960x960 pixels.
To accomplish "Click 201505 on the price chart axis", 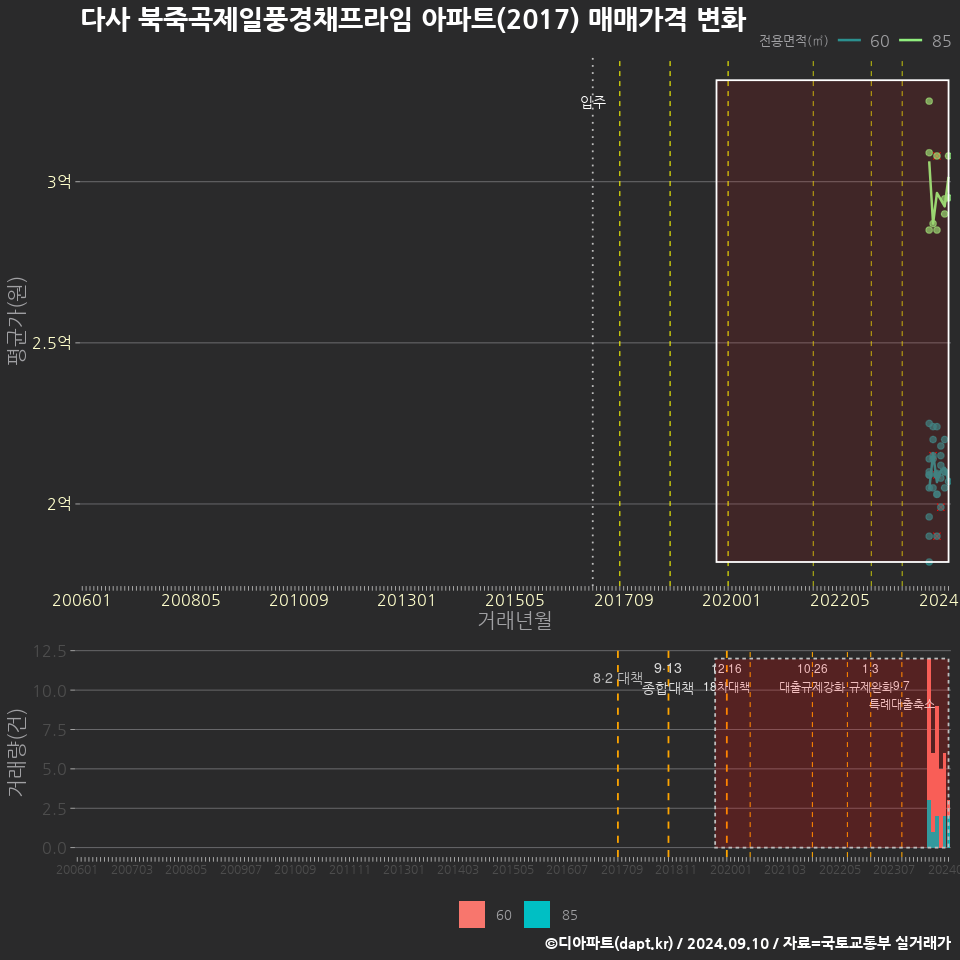I will (x=515, y=600).
